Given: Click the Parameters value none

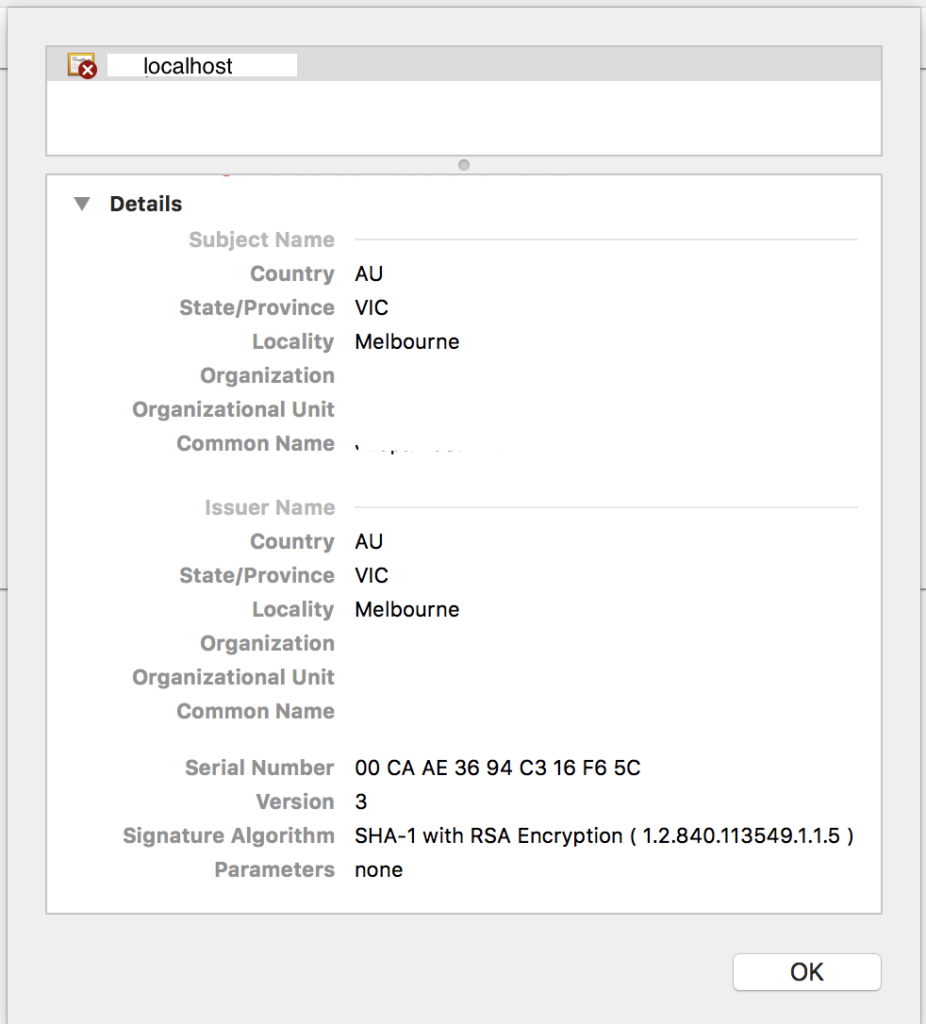Looking at the screenshot, I should (378, 869).
